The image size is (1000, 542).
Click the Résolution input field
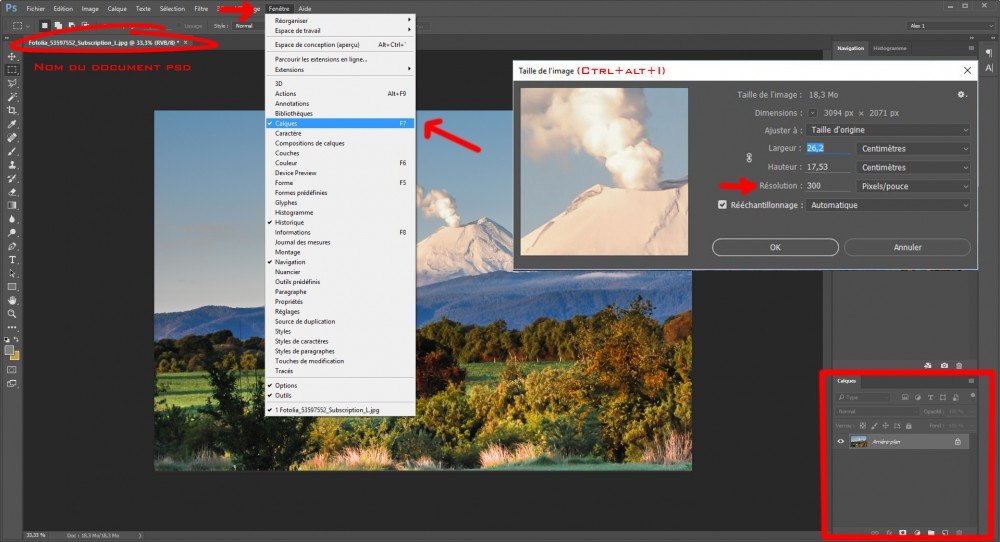828,186
